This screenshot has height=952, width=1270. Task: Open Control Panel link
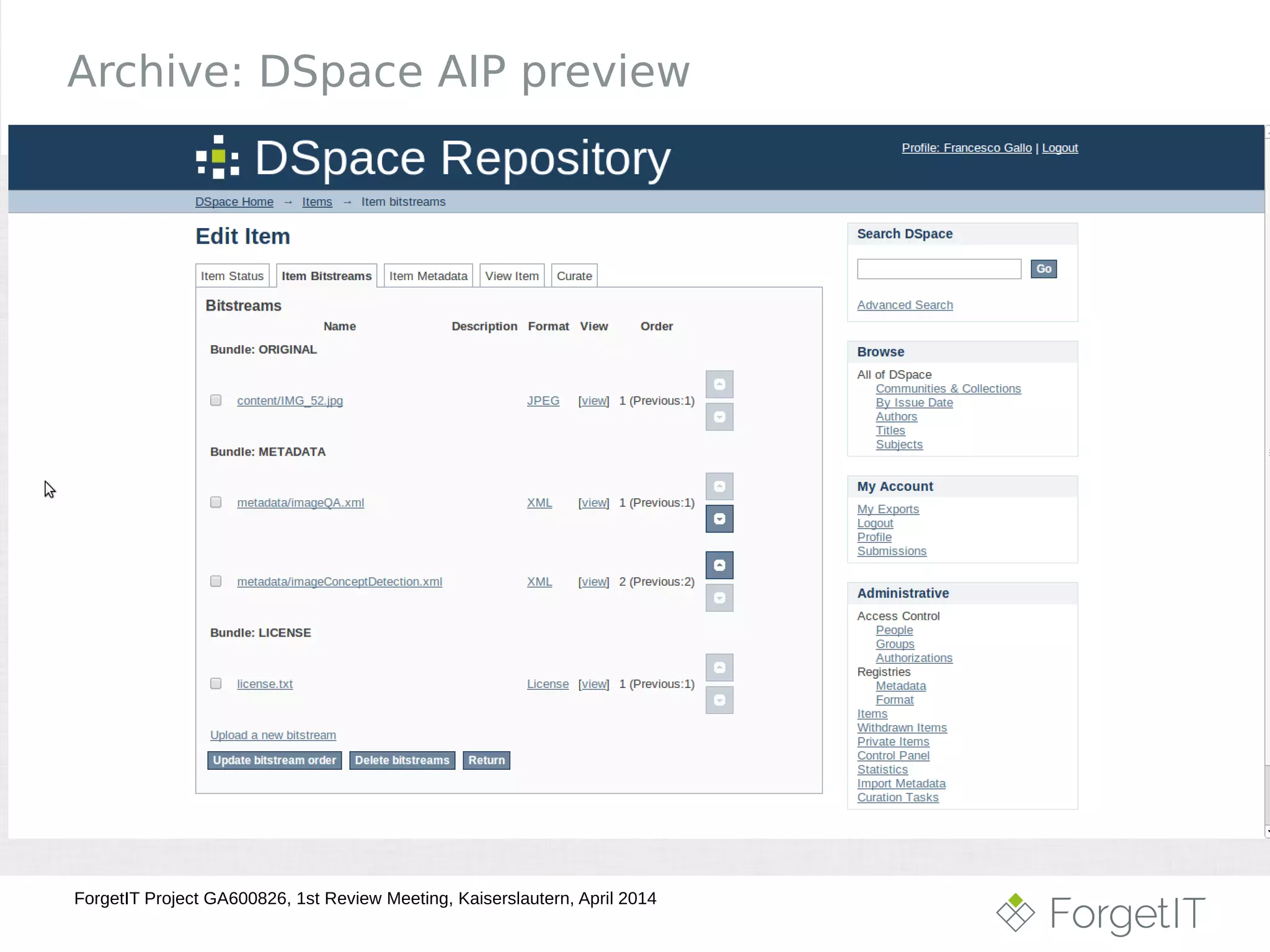(x=893, y=756)
